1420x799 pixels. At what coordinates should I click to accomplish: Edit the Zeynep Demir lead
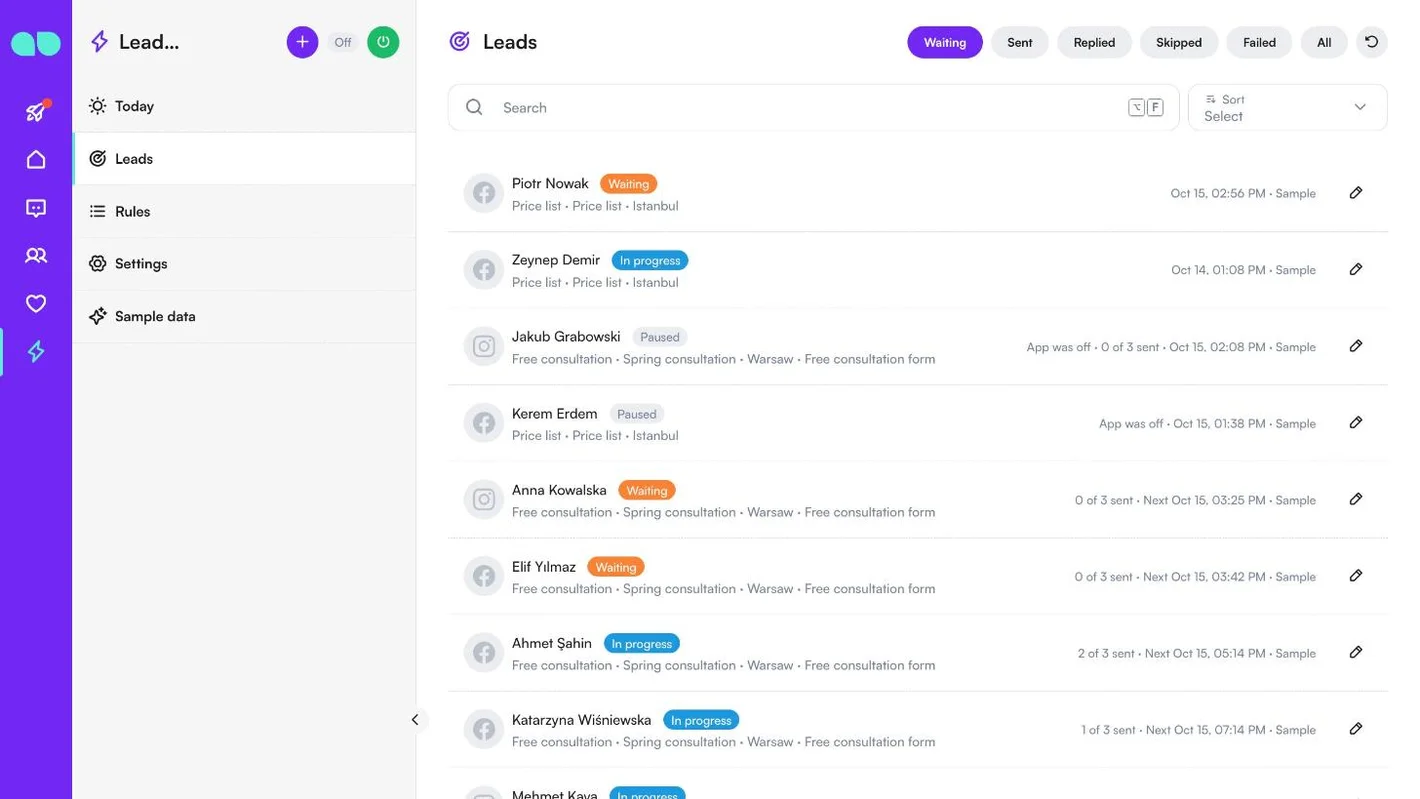(x=1356, y=269)
